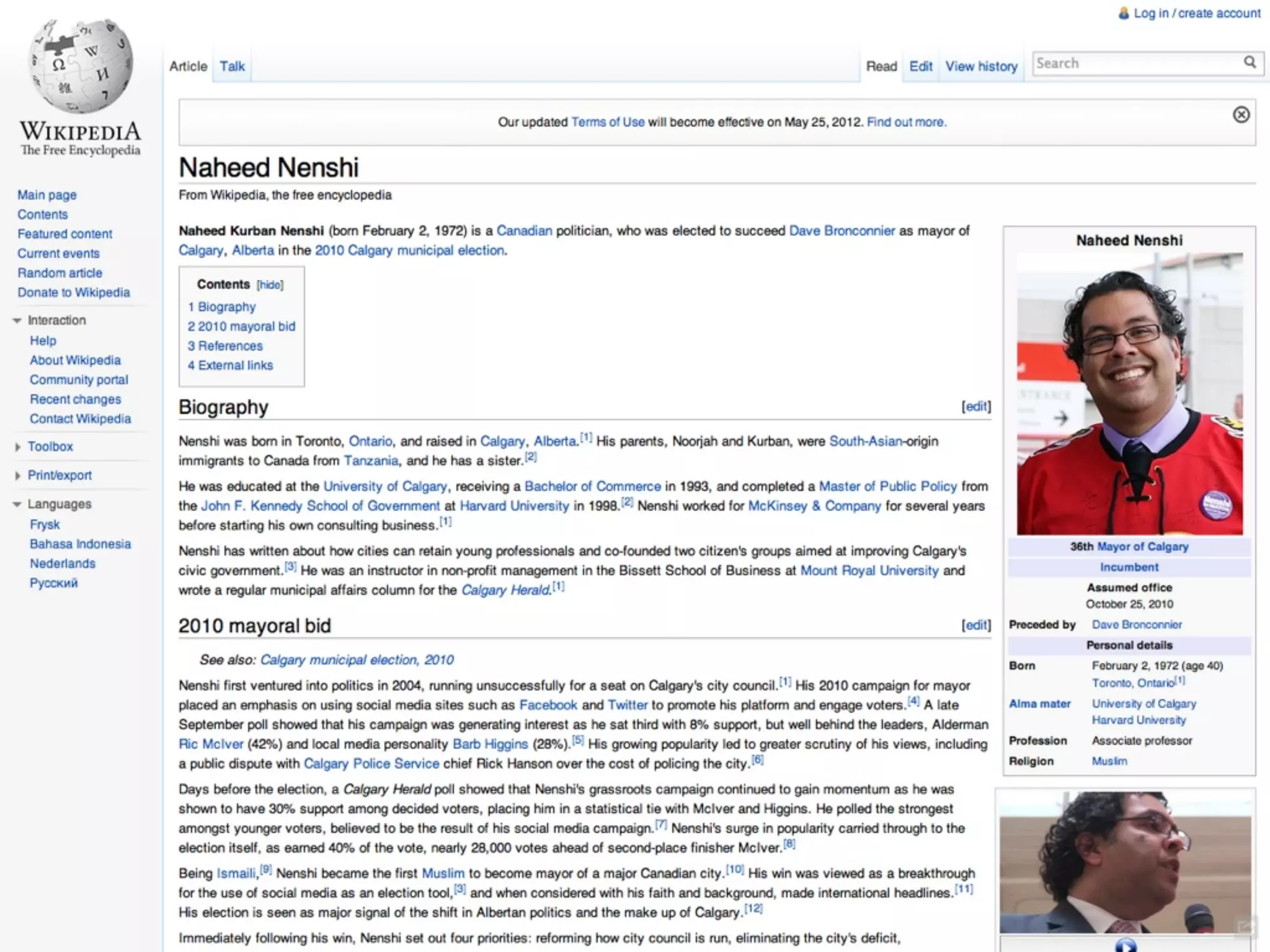This screenshot has width=1270, height=952.
Task: Click the Naheed Nenshi infobox portrait
Action: click(x=1129, y=394)
